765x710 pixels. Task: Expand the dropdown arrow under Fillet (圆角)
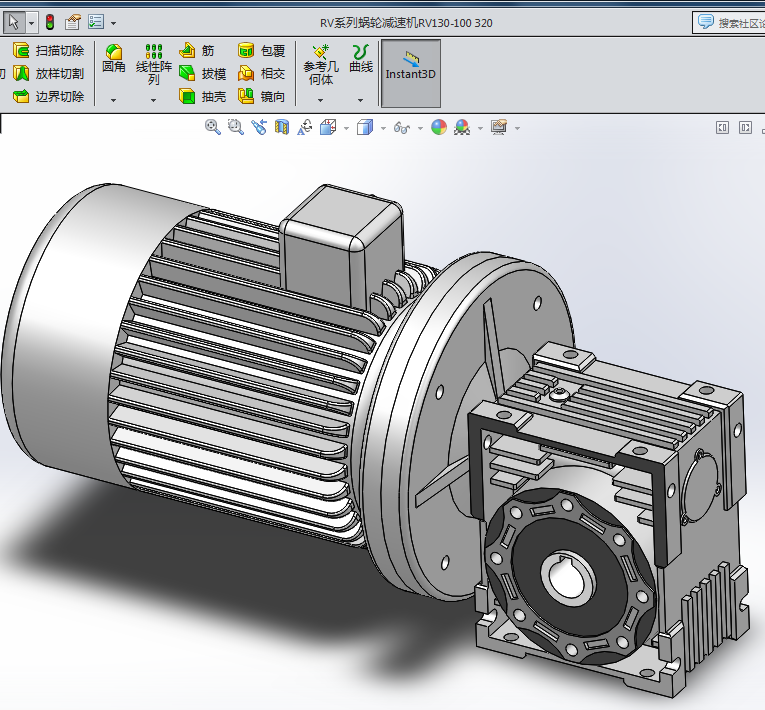pyautogui.click(x=113, y=100)
